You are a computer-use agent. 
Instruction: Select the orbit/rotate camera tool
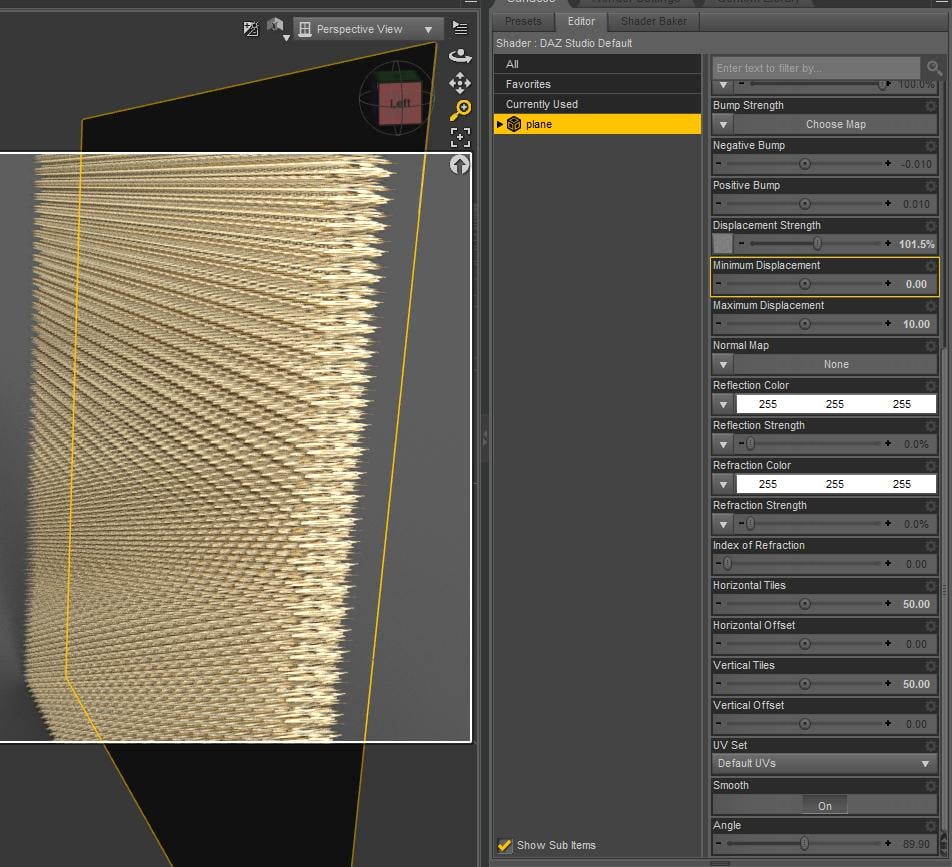460,56
